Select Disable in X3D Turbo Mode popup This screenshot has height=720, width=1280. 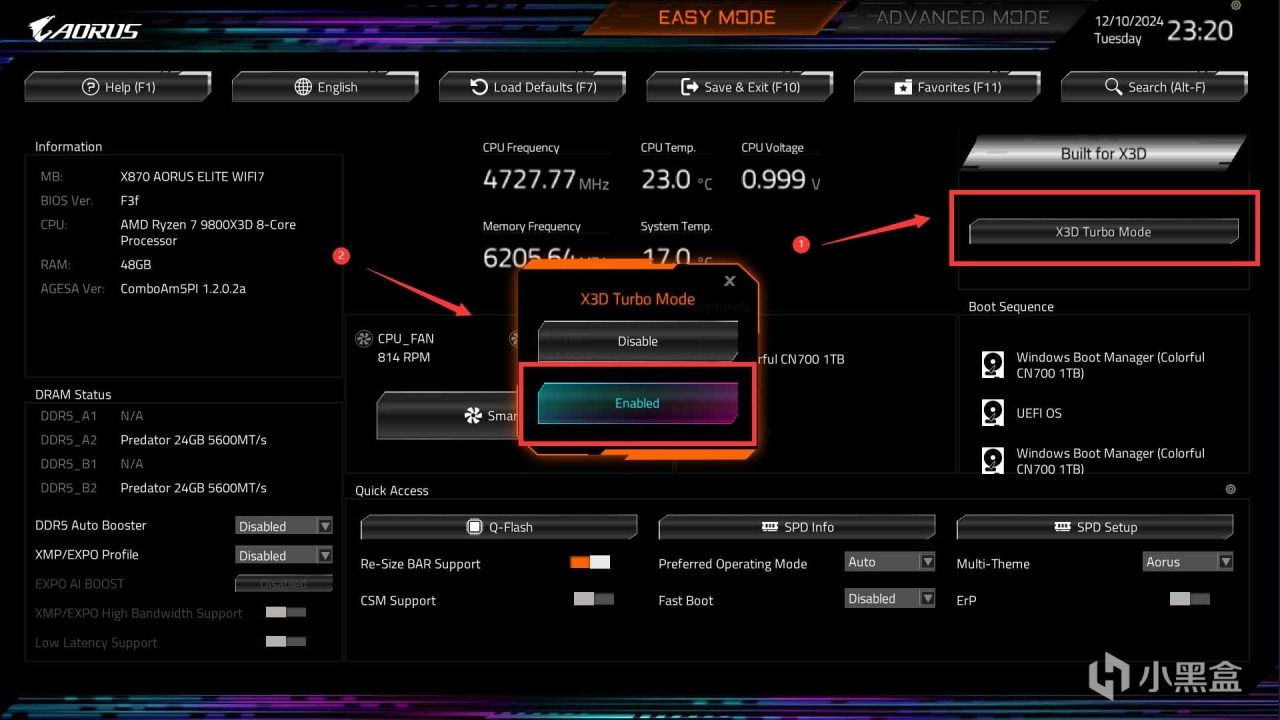click(638, 341)
